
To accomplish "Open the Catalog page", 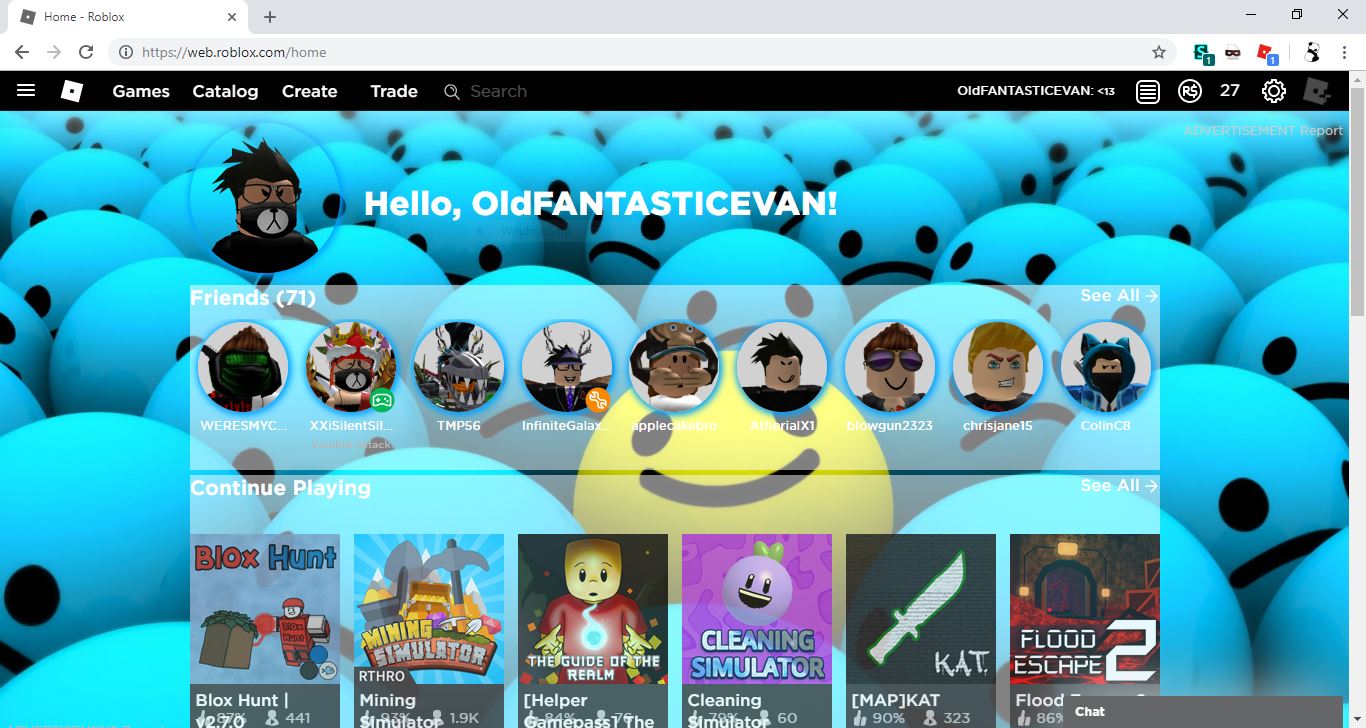I will coord(225,91).
